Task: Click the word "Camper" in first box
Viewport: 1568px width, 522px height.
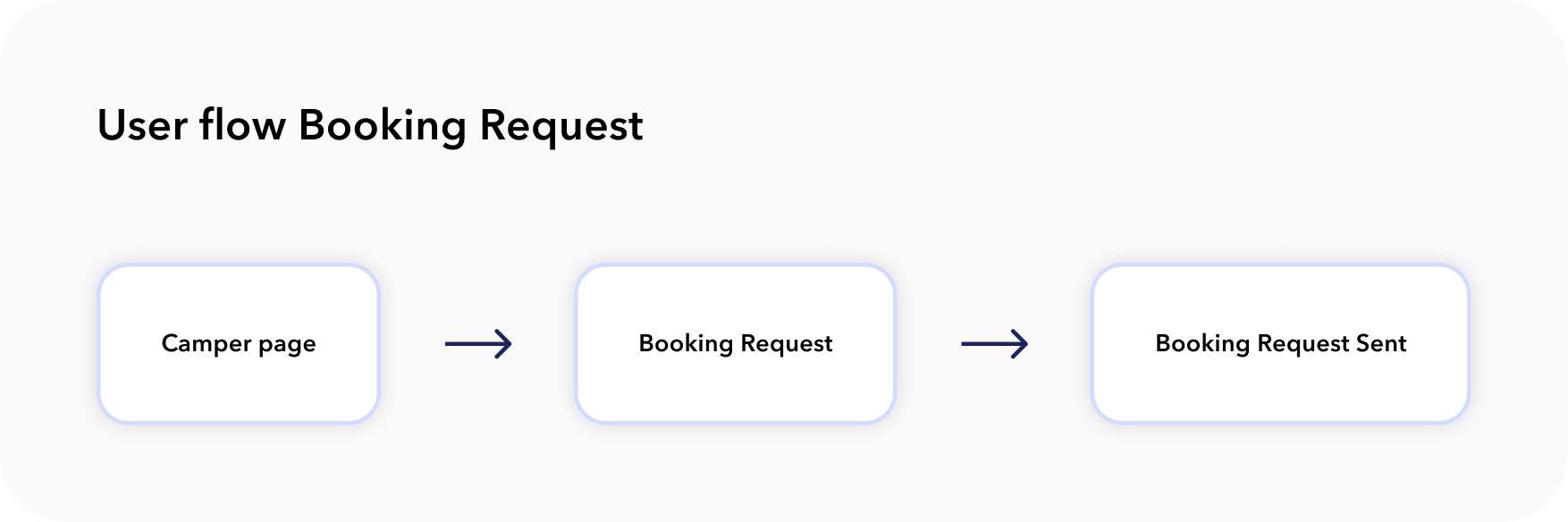Action: pyautogui.click(x=207, y=345)
